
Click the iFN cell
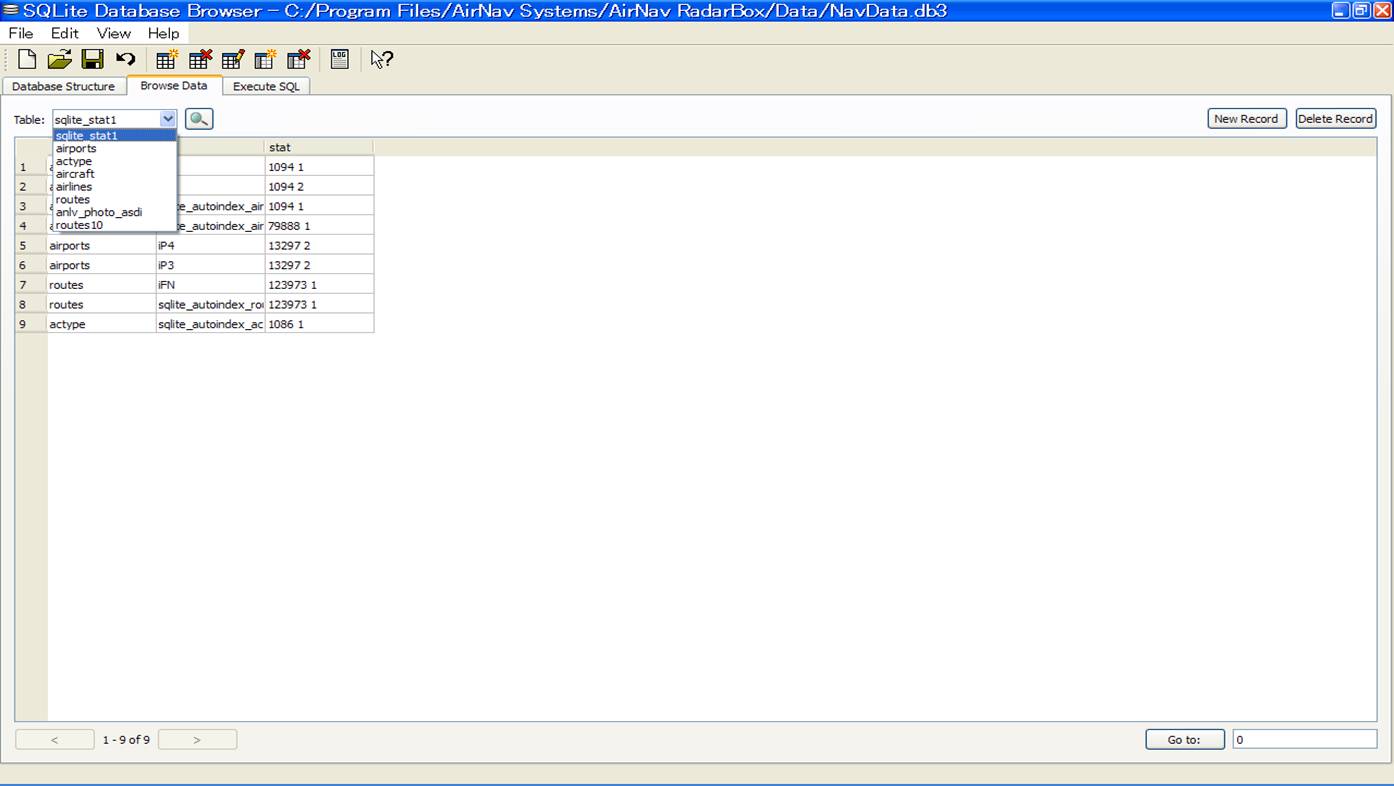(x=210, y=285)
